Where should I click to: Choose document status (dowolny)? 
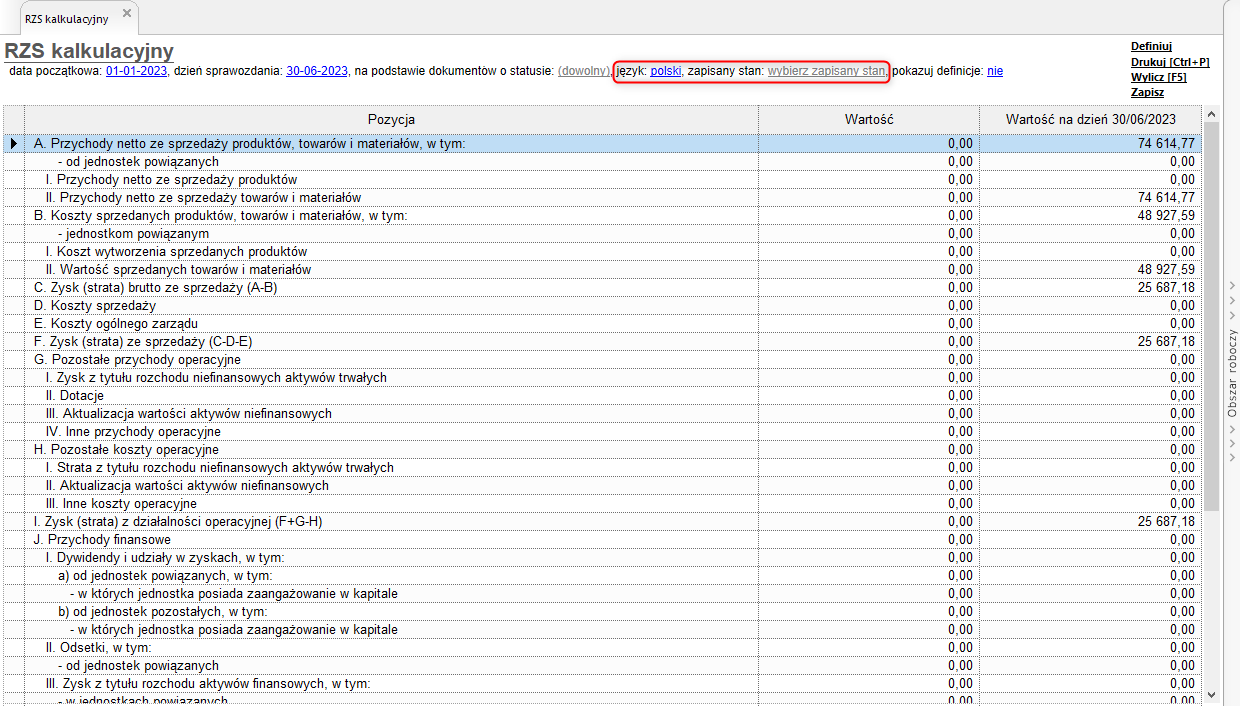(583, 71)
